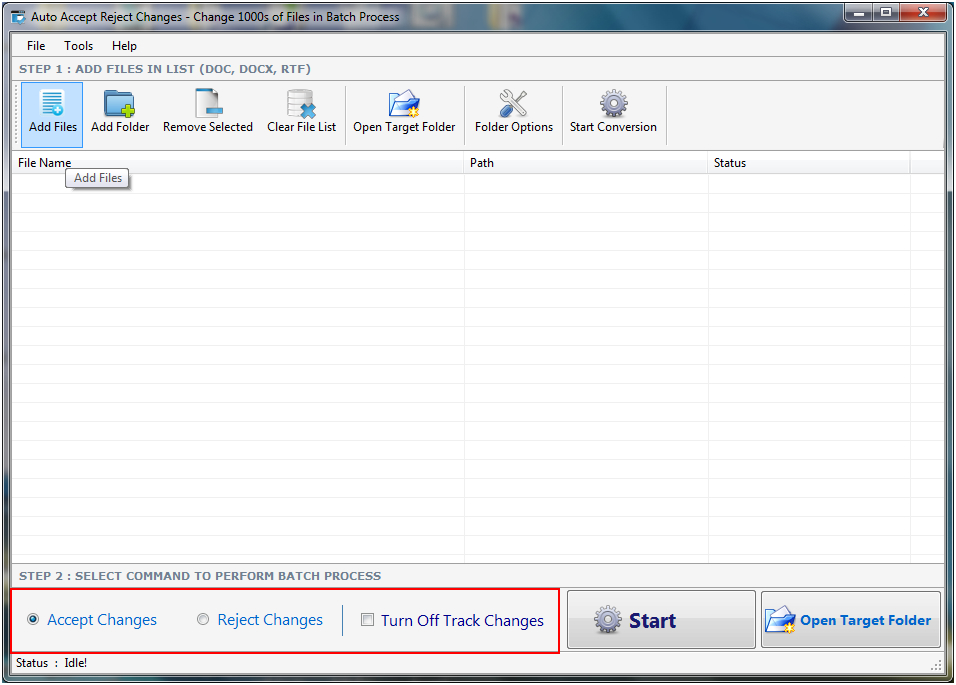Click the Start Conversion gear icon
The height and width of the screenshot is (685, 956).
tap(613, 104)
